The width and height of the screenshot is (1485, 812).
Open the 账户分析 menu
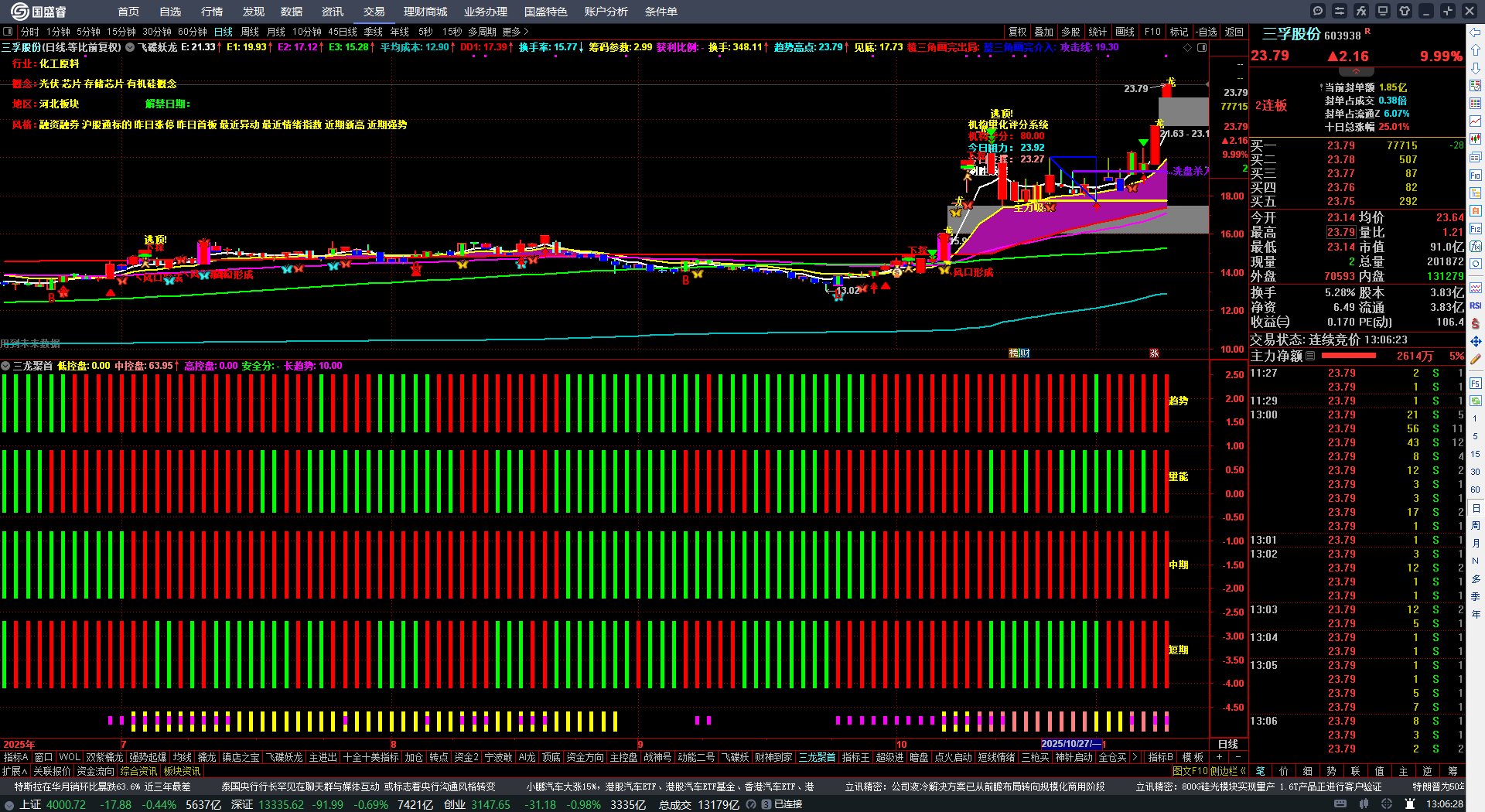click(x=606, y=12)
